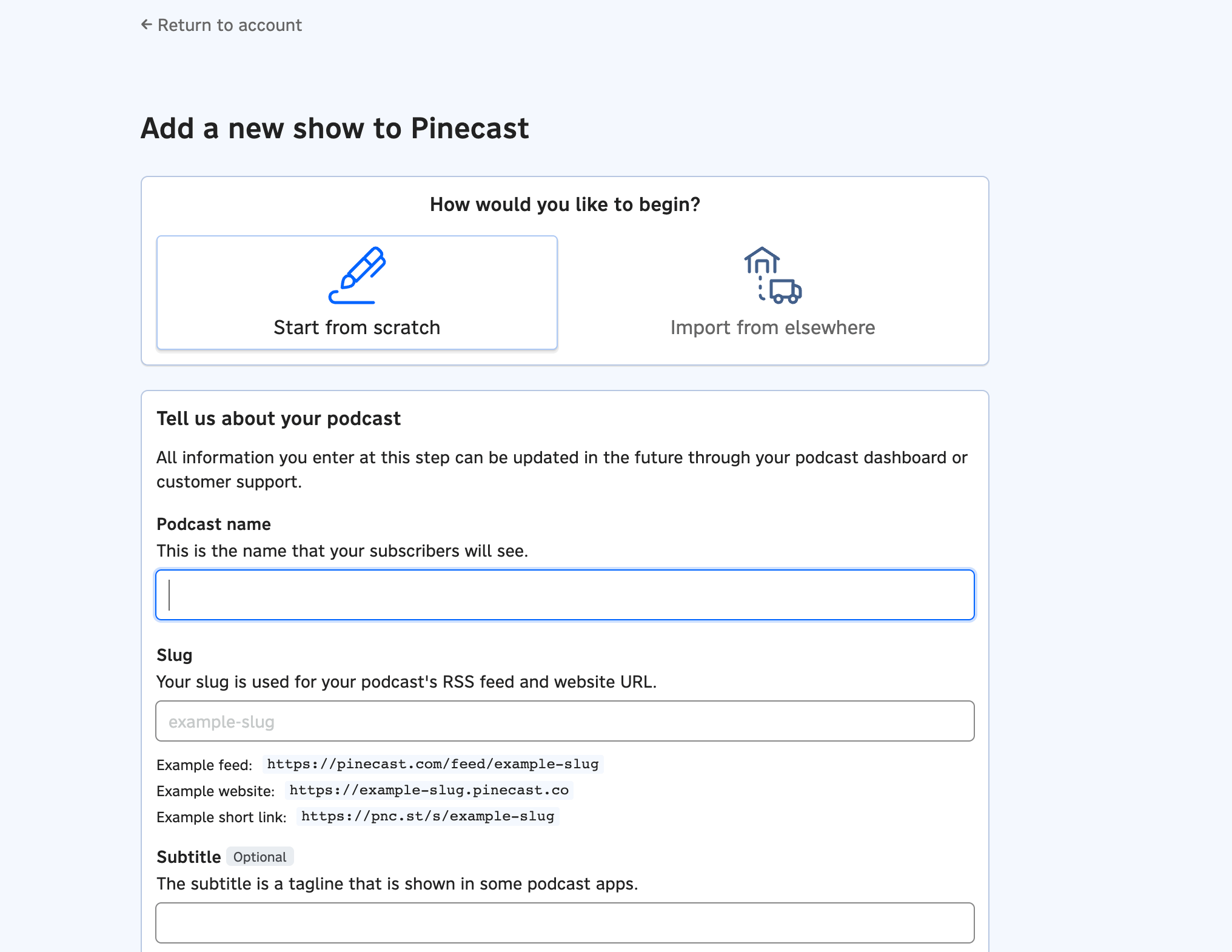The height and width of the screenshot is (952, 1232).
Task: Click the back arrow icon
Action: point(146,25)
